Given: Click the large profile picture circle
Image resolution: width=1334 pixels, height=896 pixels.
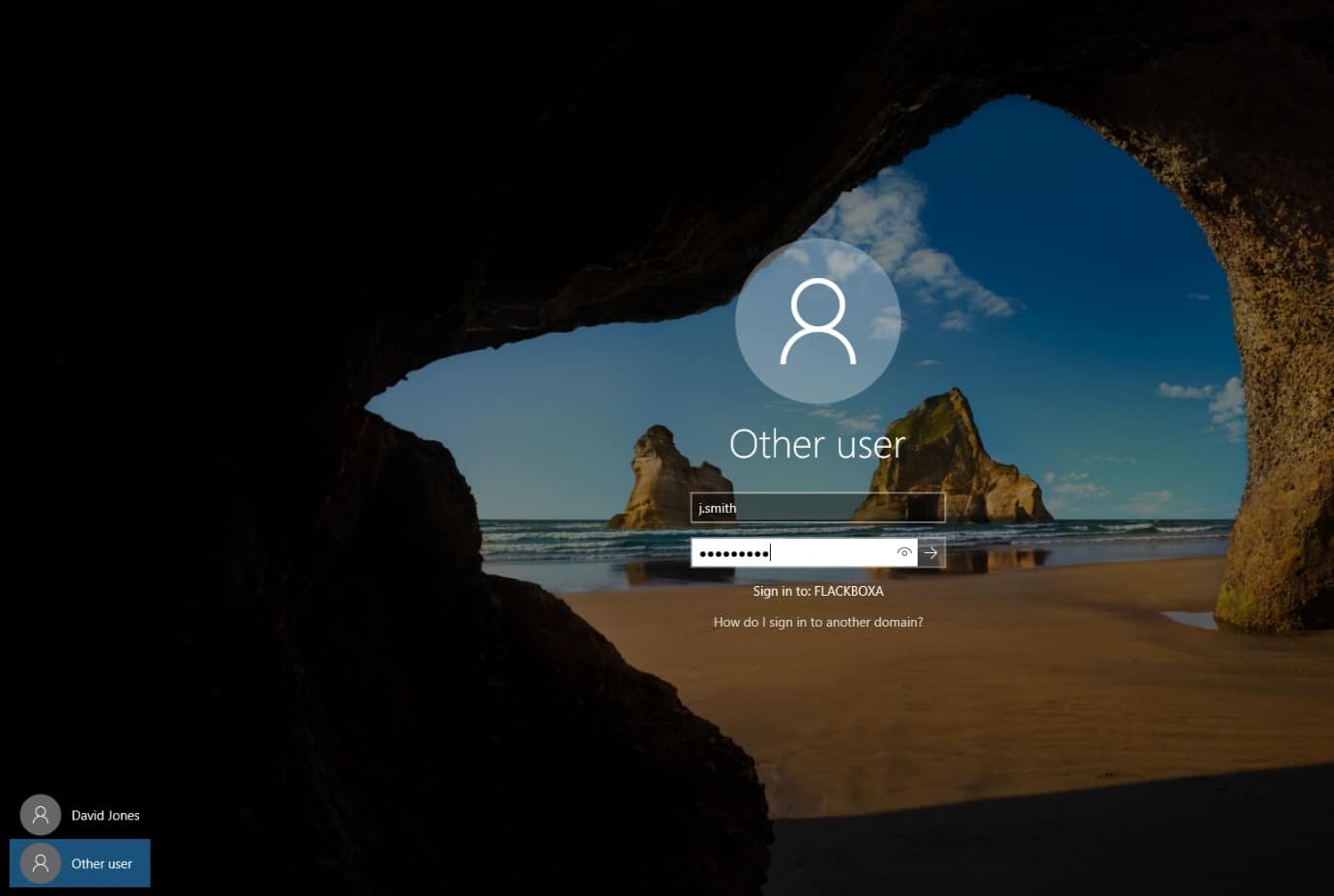Looking at the screenshot, I should pyautogui.click(x=817, y=322).
